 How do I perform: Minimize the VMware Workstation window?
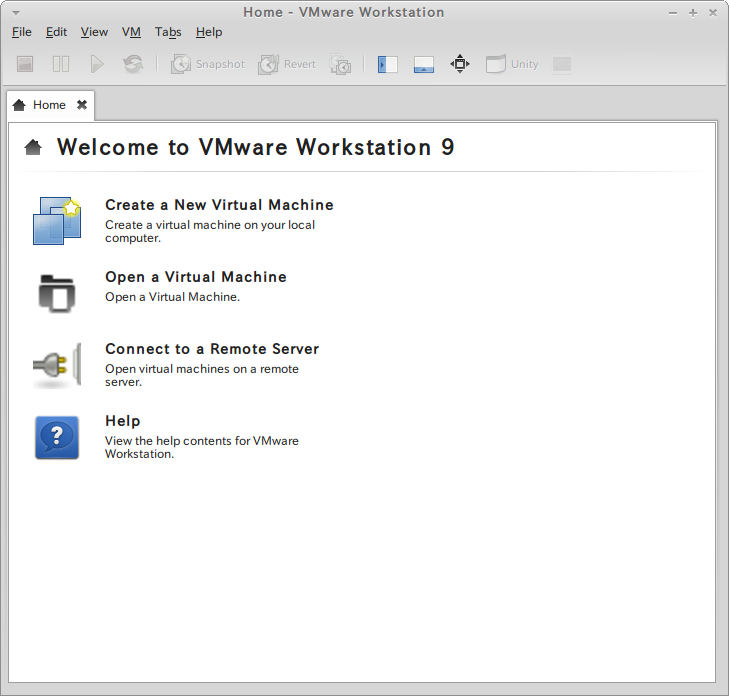673,13
